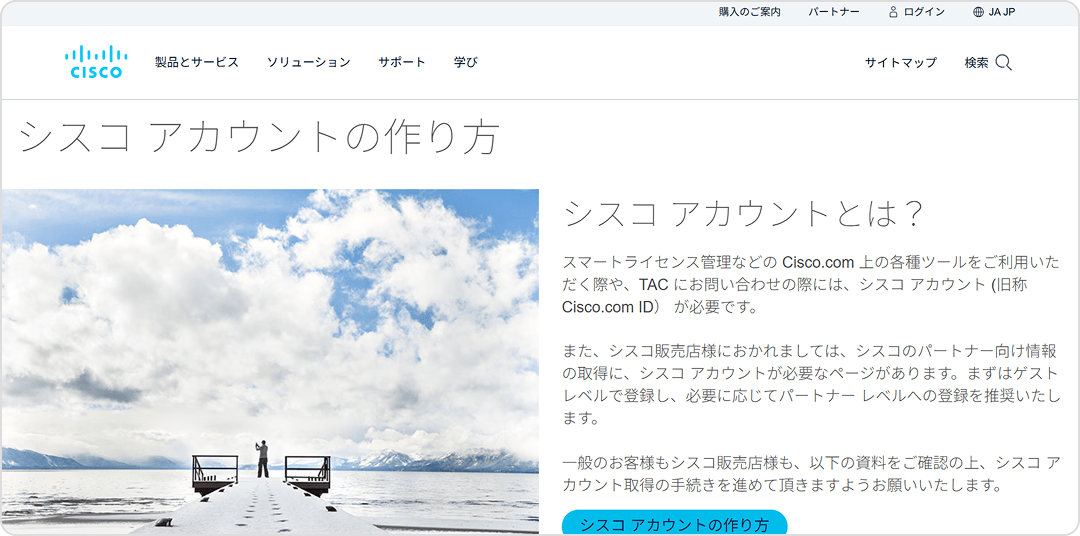Click the snowy pier hero image

pyautogui.click(x=270, y=362)
